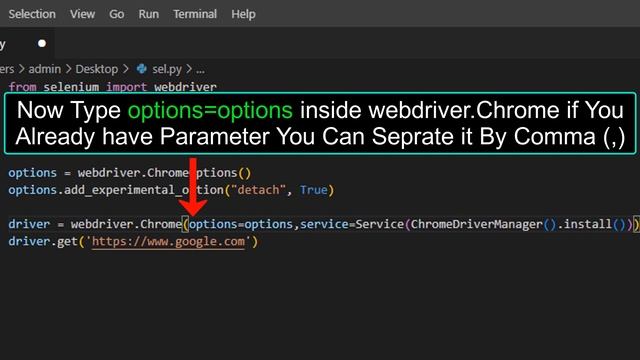Click the 'driver' variable on the webdriver.Chrome line

(x=29, y=224)
